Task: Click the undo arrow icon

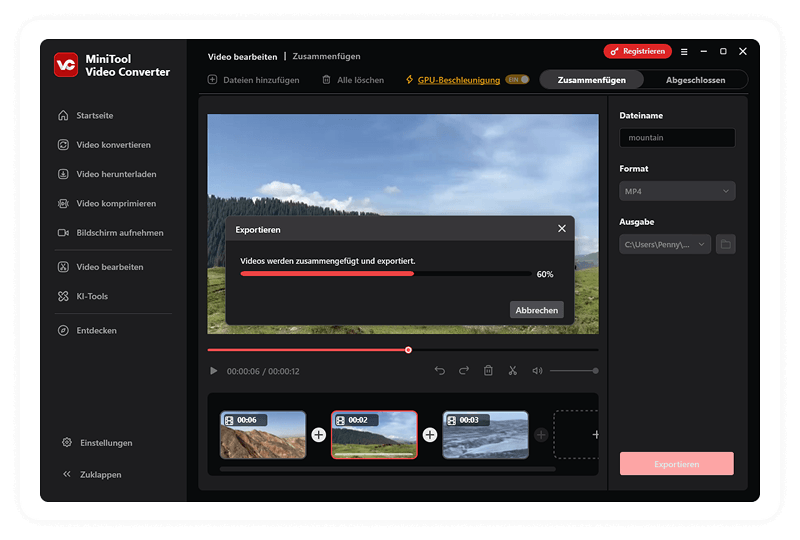Action: coord(439,371)
